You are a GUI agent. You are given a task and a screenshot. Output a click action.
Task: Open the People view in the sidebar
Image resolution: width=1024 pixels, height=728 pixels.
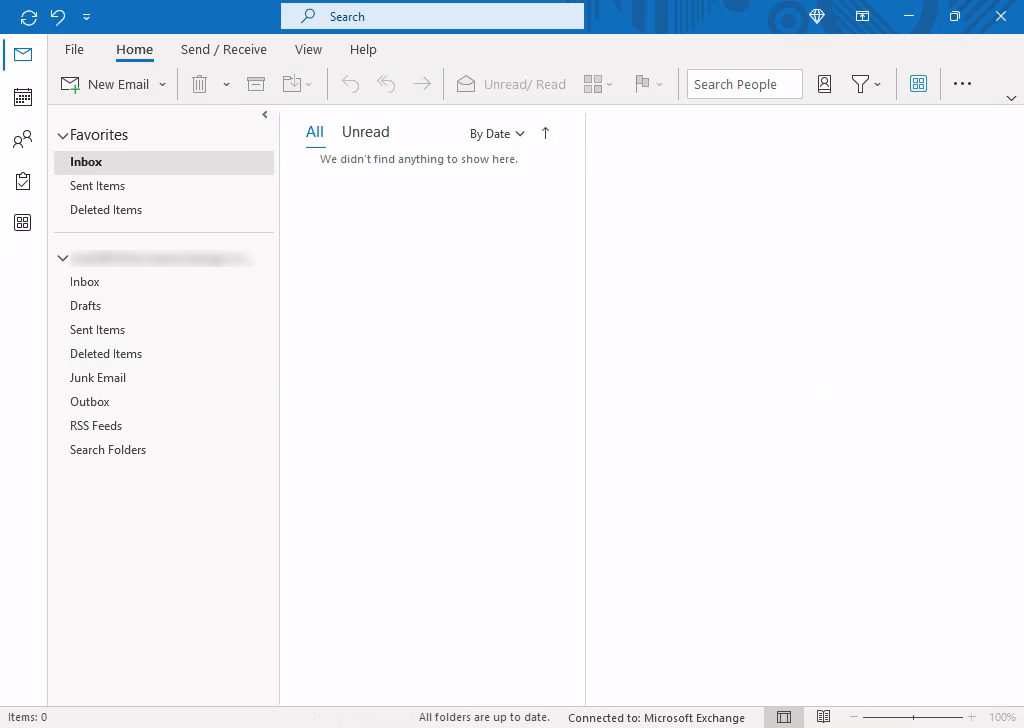[x=22, y=140]
